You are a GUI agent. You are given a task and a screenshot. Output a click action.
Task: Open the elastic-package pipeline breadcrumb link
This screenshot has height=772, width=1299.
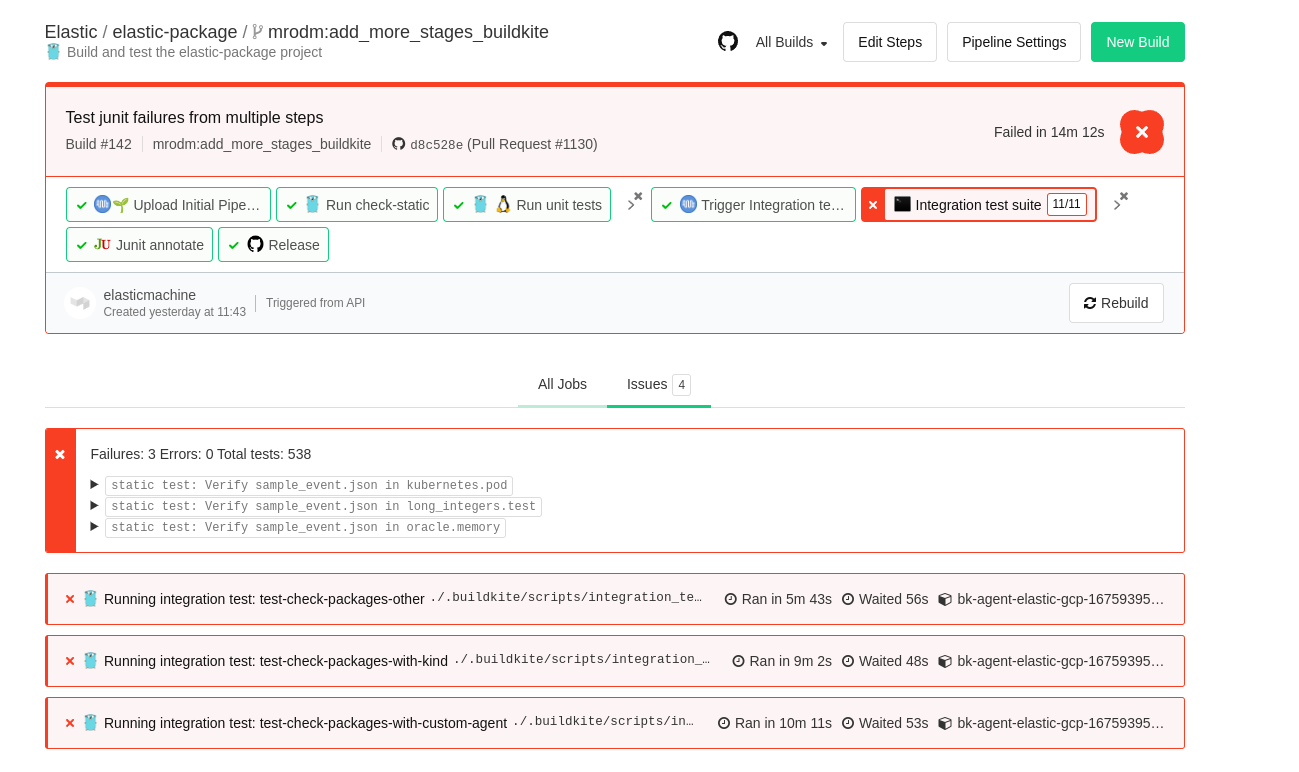coord(175,32)
